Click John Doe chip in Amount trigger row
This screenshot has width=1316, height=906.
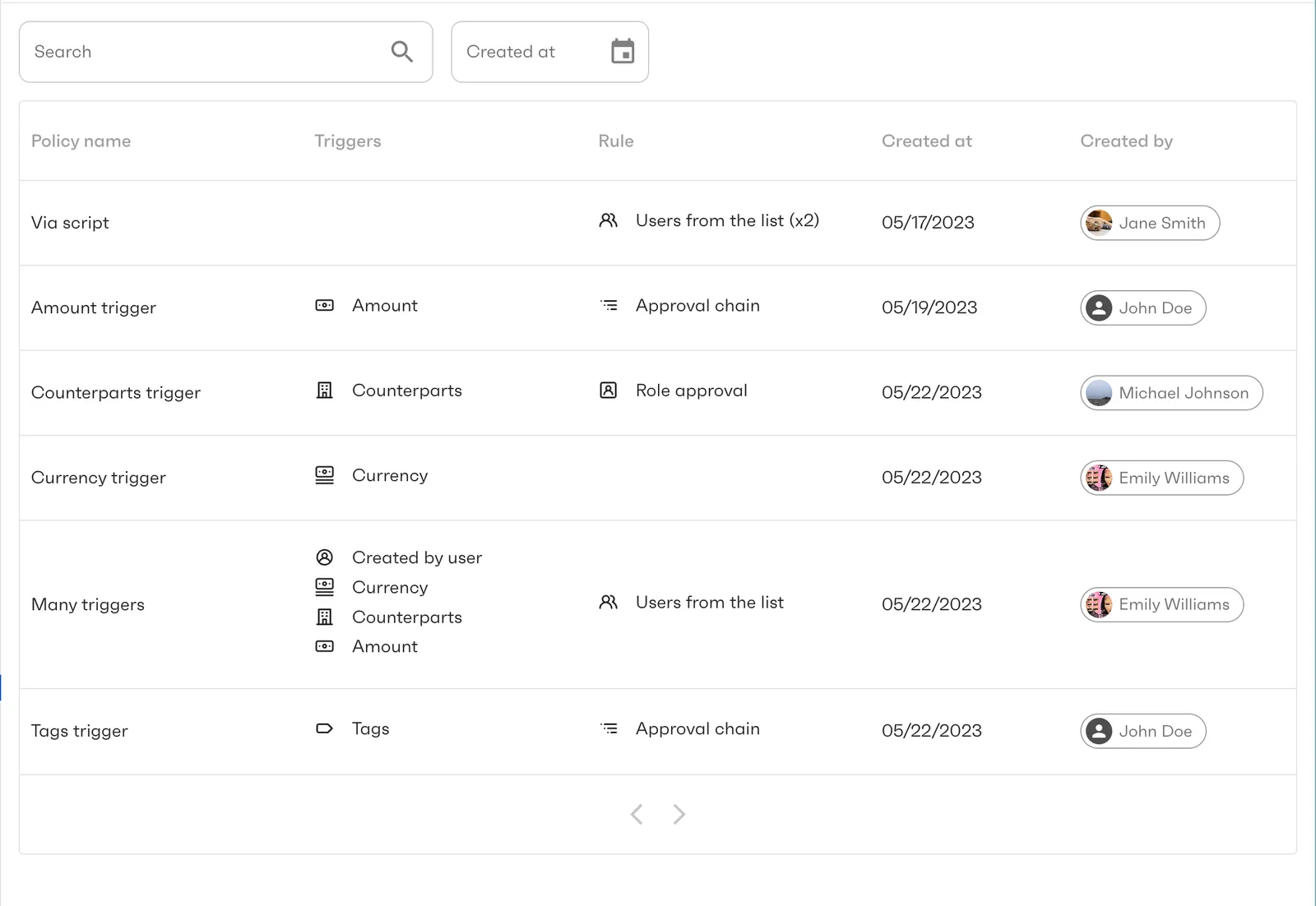click(x=1143, y=307)
